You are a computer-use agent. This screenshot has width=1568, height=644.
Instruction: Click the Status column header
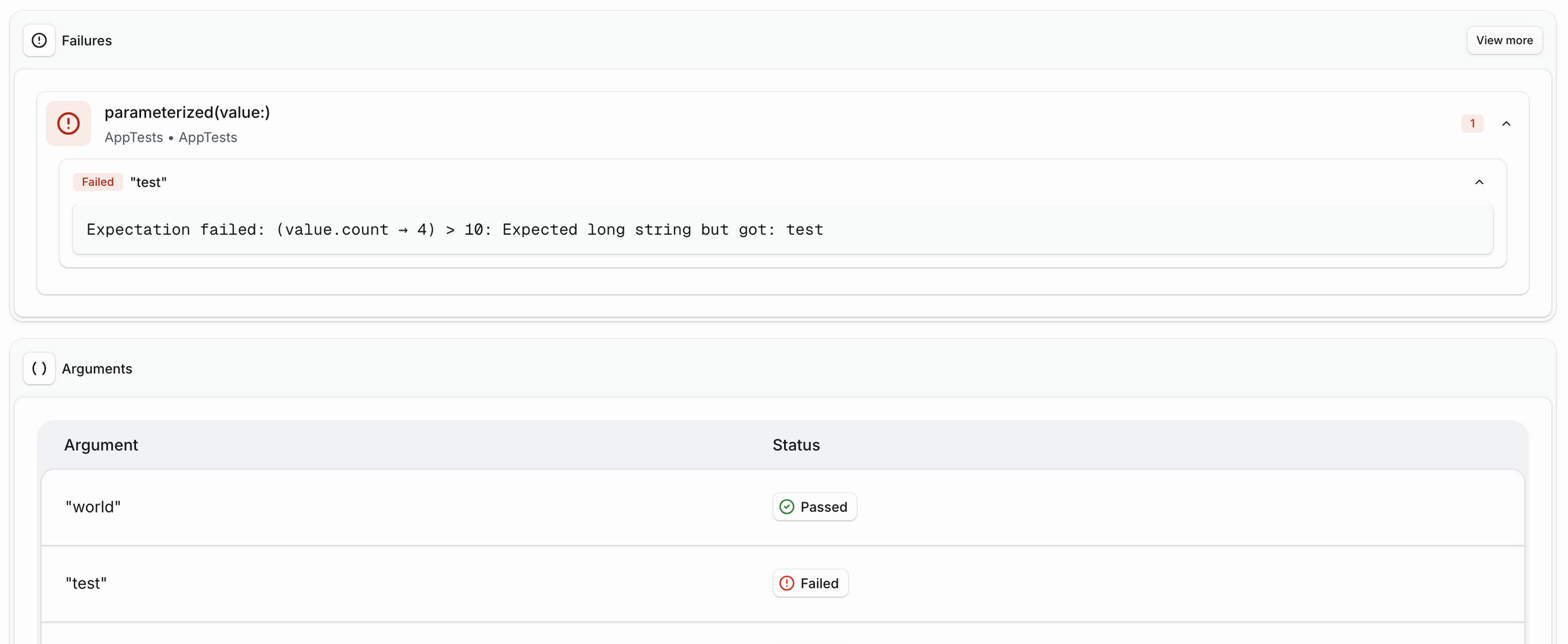coord(795,445)
